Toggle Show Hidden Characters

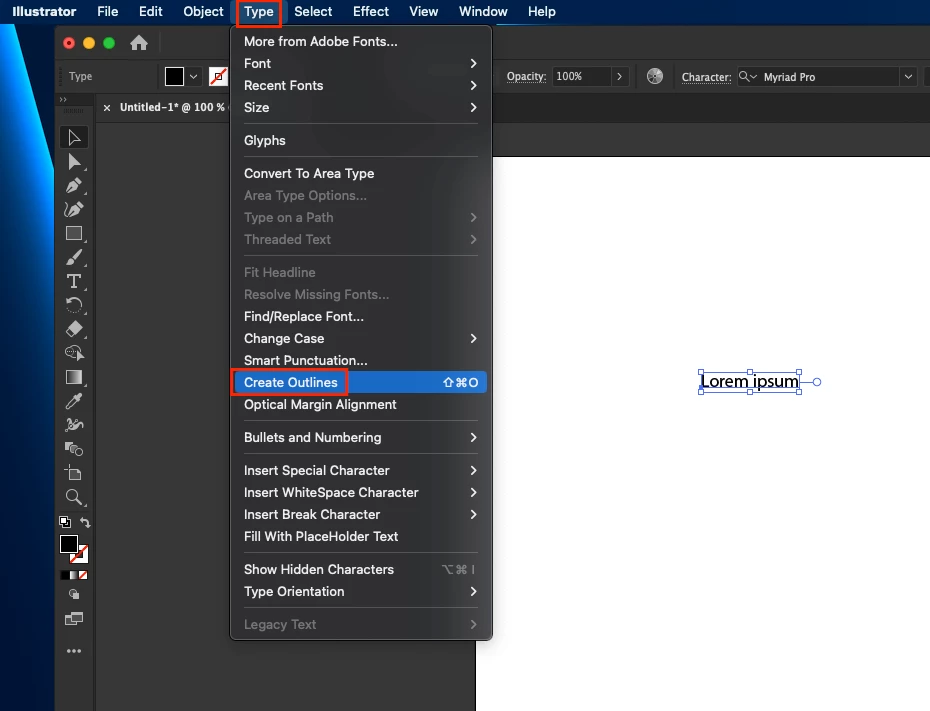point(361,569)
